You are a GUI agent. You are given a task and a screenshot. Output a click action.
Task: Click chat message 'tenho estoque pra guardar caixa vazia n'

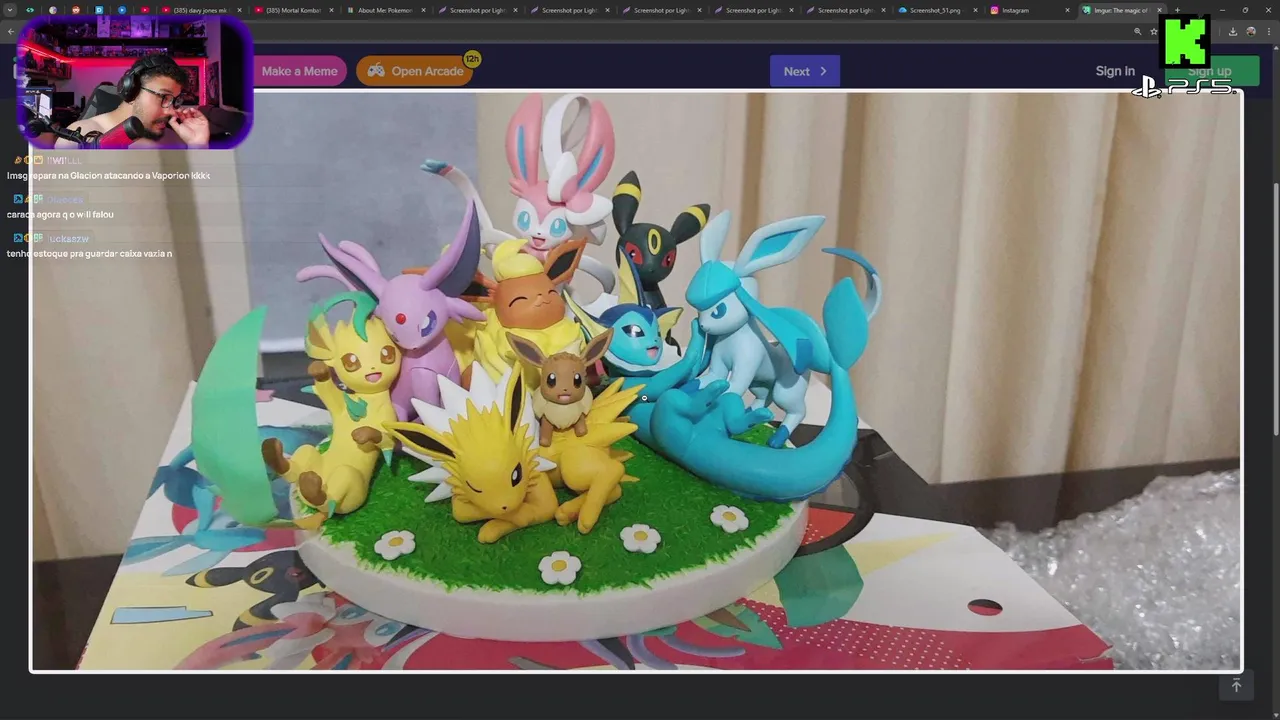(89, 254)
